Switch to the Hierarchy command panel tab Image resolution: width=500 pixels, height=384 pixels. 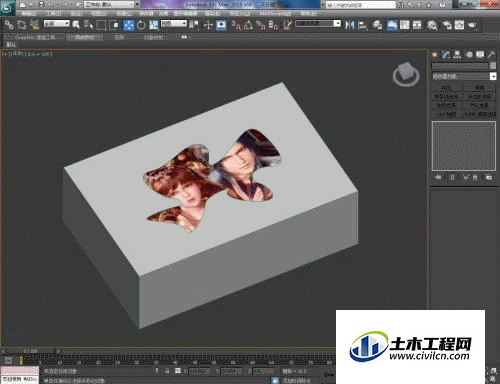click(x=457, y=55)
